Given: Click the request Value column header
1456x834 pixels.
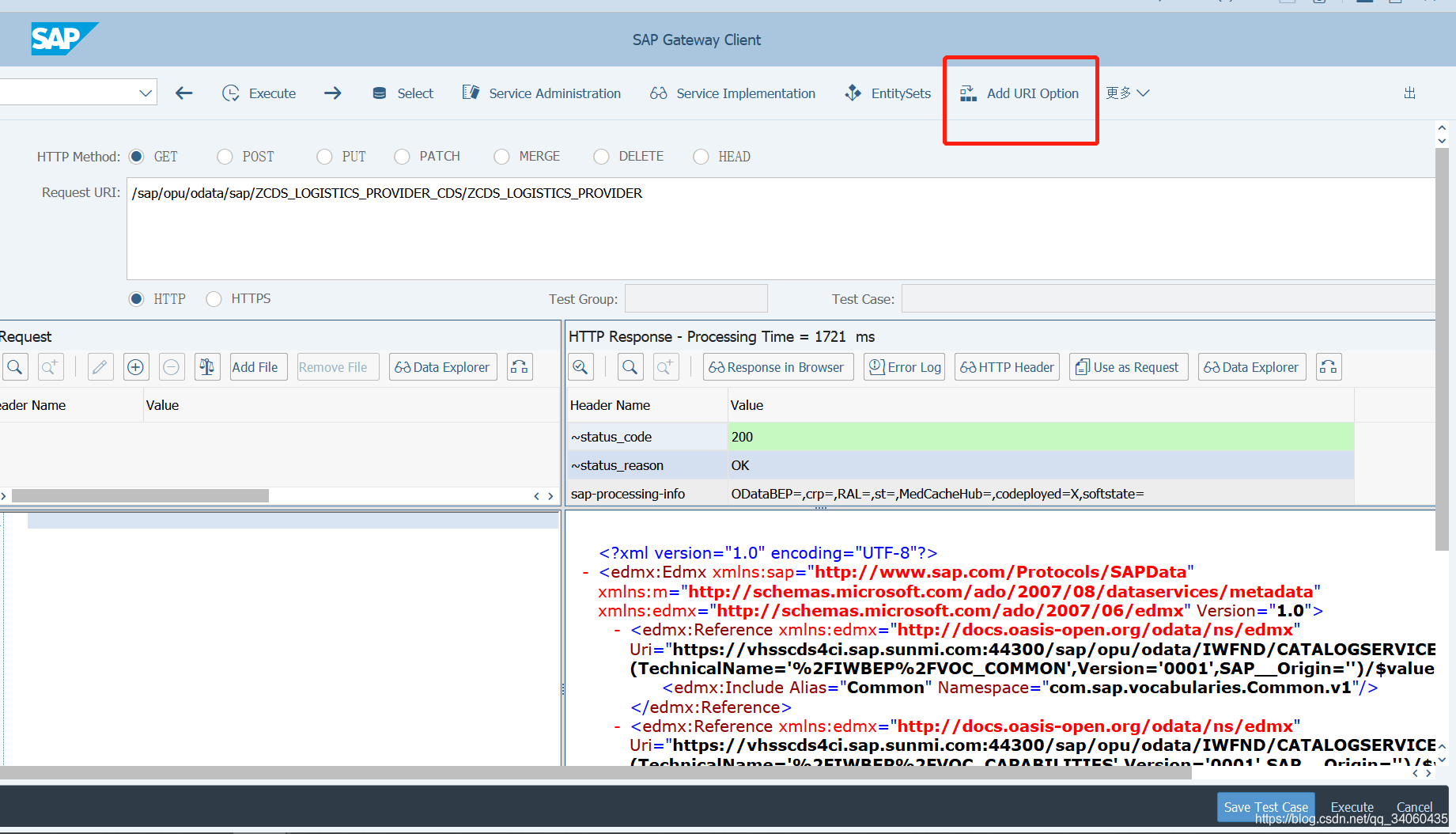Looking at the screenshot, I should pos(351,405).
